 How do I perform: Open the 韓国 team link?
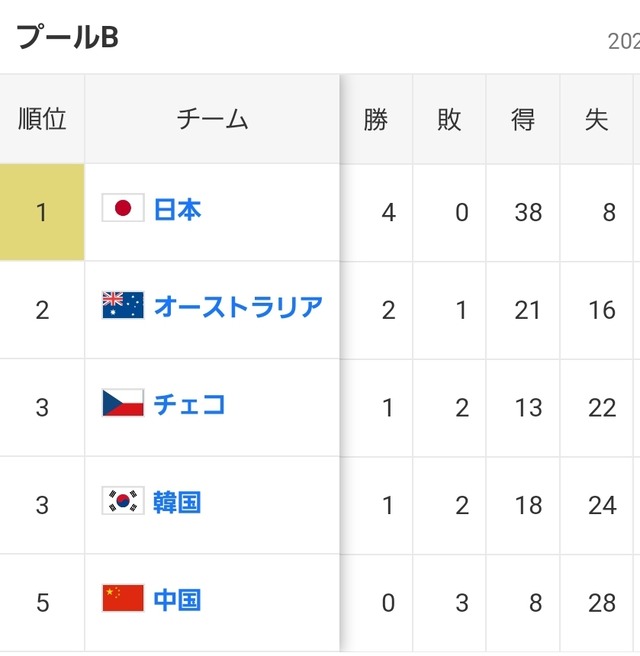pyautogui.click(x=177, y=502)
